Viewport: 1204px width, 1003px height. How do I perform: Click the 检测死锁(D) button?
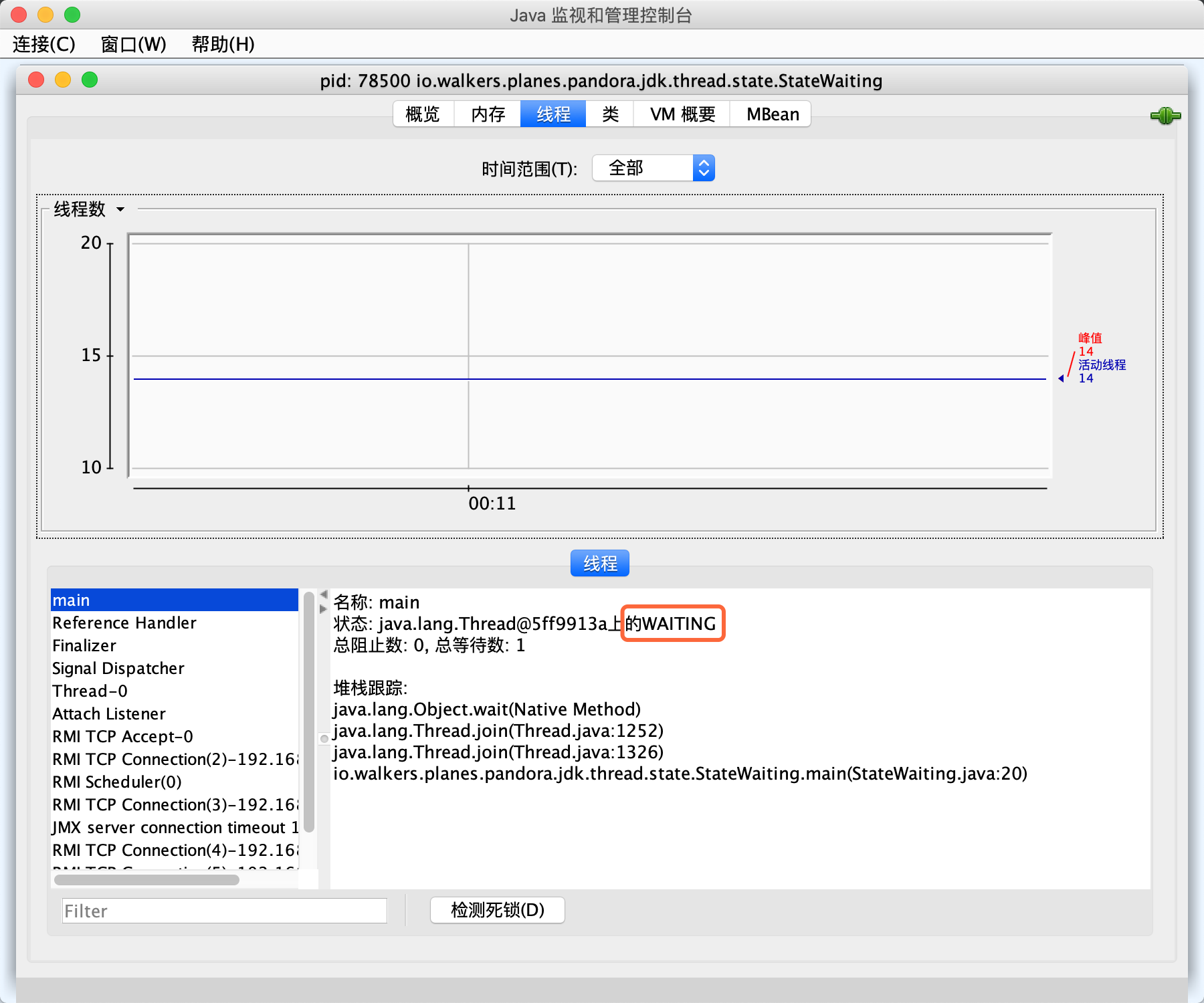pos(497,910)
